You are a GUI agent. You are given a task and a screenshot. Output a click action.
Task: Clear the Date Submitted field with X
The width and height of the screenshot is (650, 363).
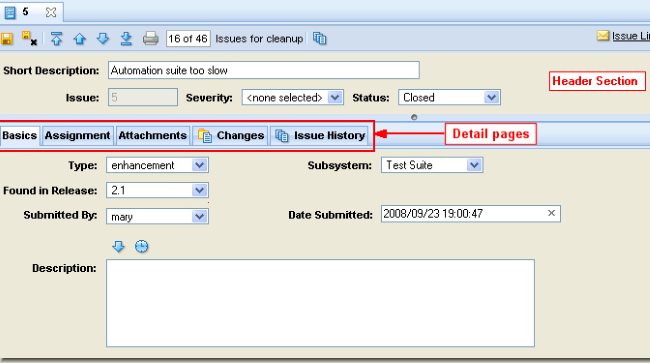coord(551,213)
